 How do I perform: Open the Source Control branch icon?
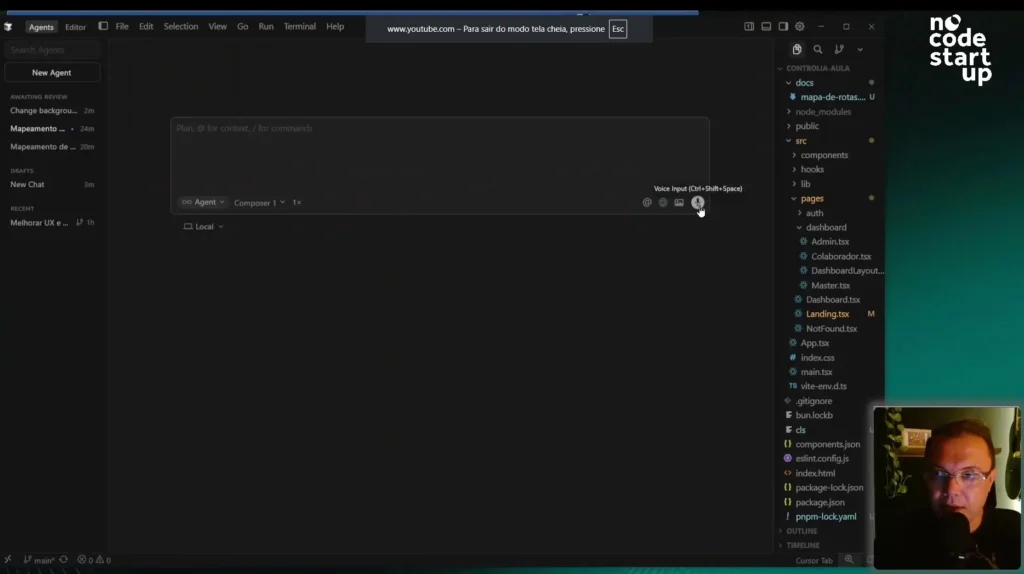tap(839, 50)
